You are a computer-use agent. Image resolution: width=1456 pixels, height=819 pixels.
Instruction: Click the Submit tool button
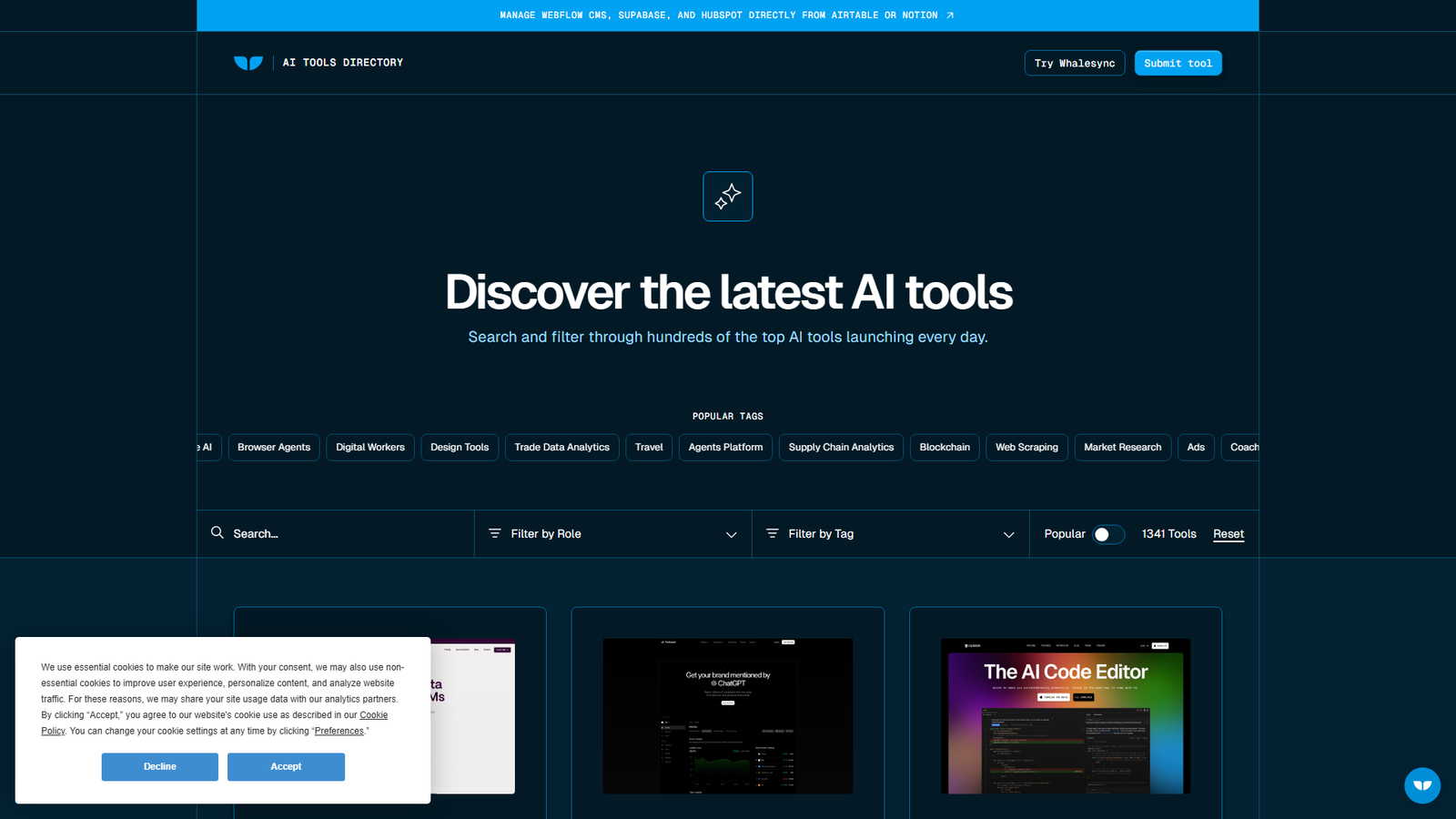coord(1178,63)
